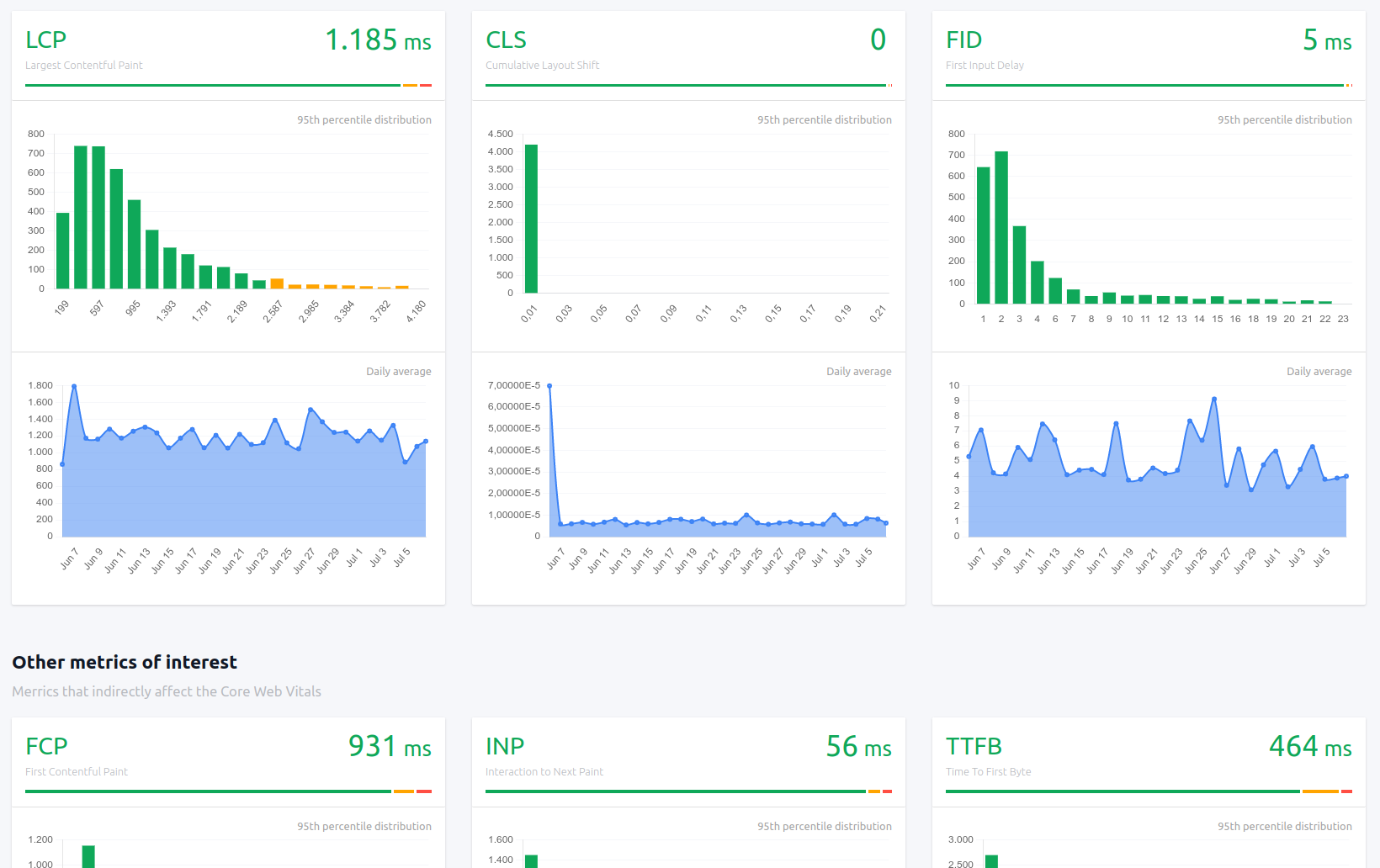Viewport: 1380px width, 868px height.
Task: Open the FCP metric card heading
Action: 46,746
